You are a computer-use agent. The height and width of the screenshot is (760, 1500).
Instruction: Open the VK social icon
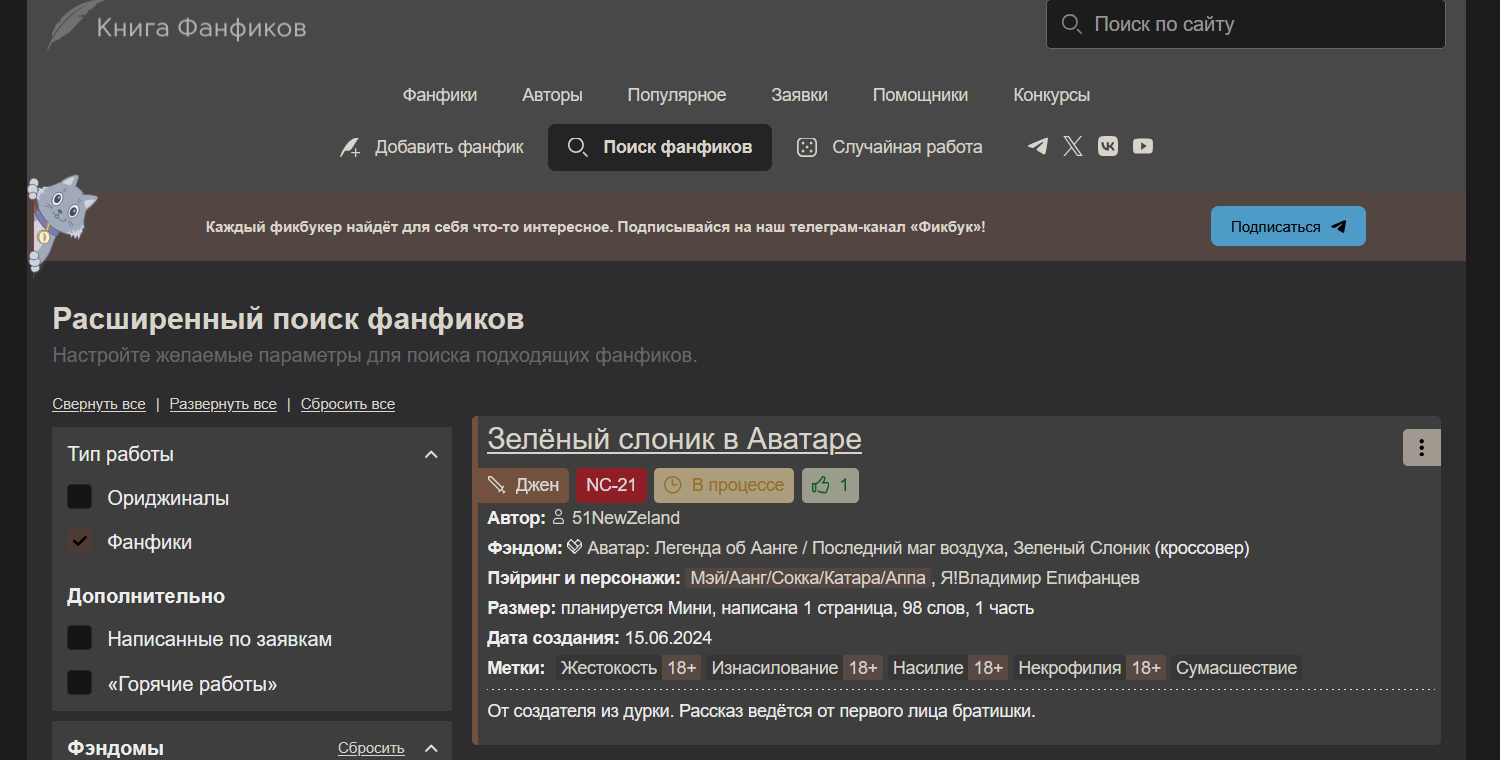(1108, 147)
